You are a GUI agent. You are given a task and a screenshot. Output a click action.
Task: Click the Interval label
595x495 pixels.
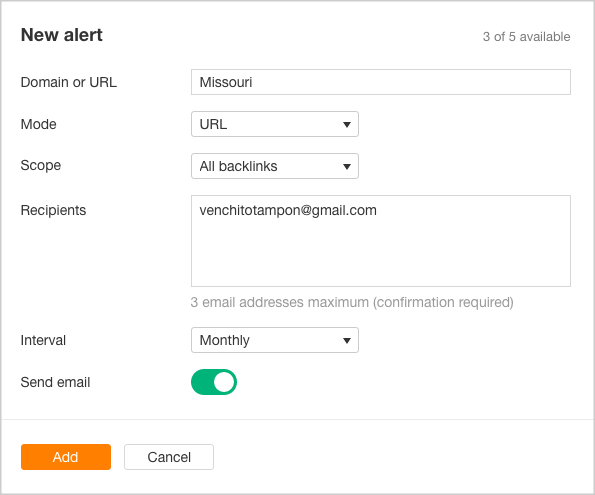[x=43, y=340]
